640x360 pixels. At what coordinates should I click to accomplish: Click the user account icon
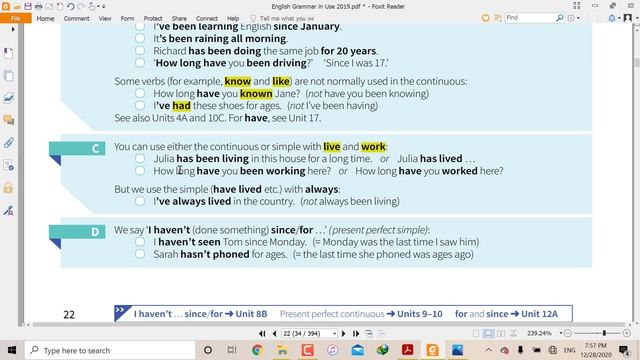tap(628, 18)
